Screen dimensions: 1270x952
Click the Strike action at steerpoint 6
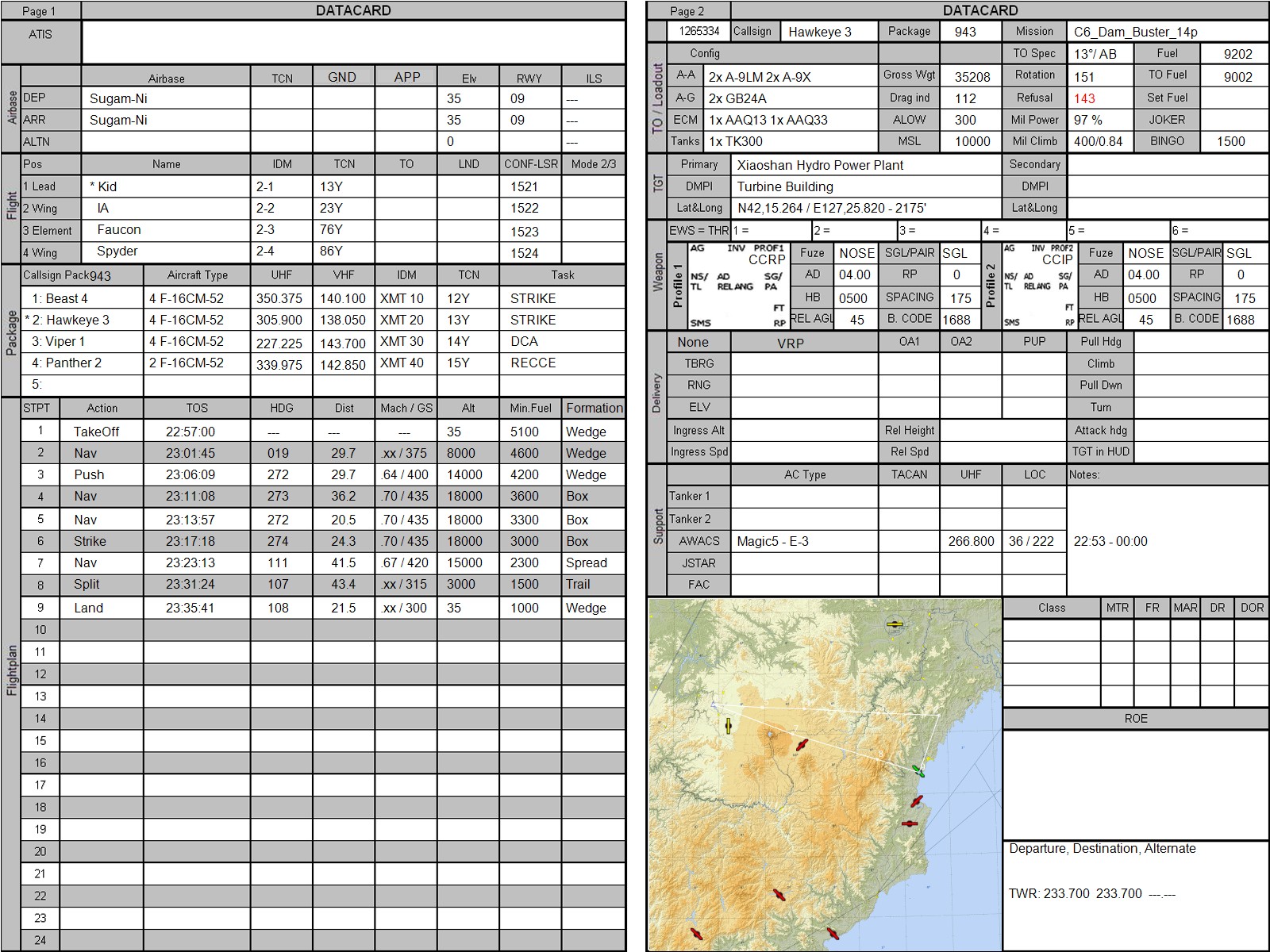coord(90,541)
